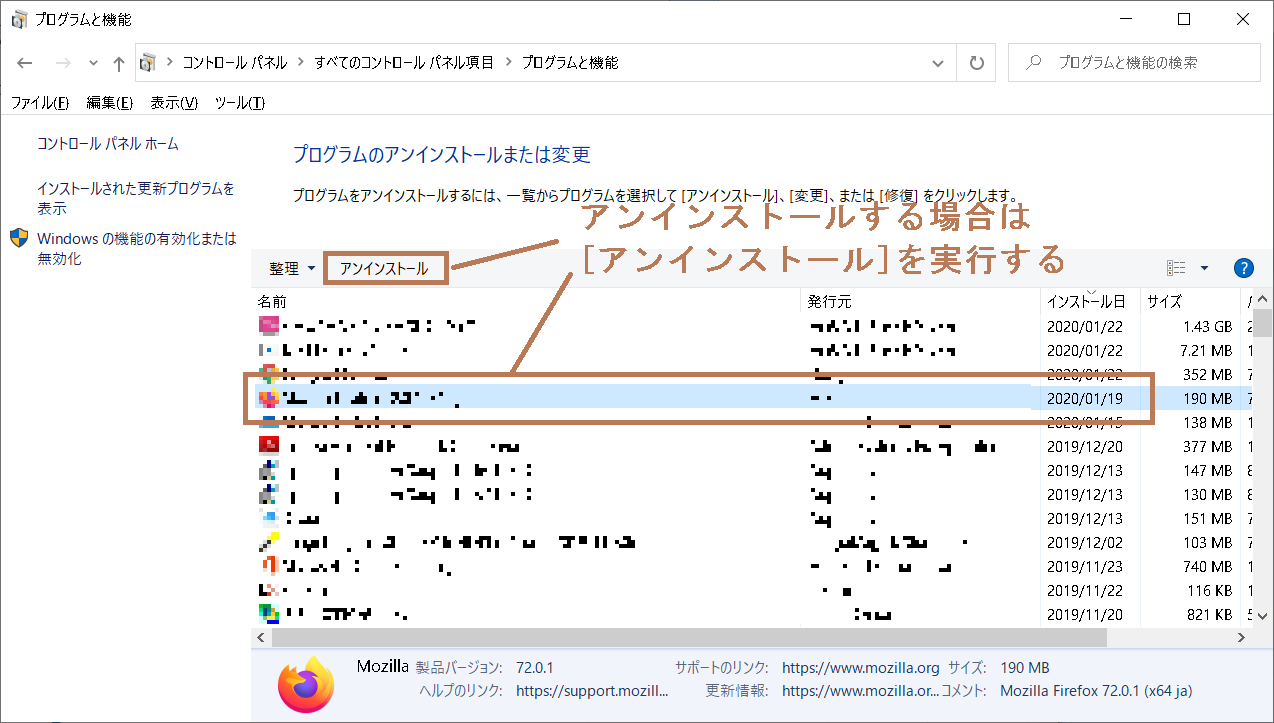
Task: Open the ファイル menu
Action: click(39, 102)
